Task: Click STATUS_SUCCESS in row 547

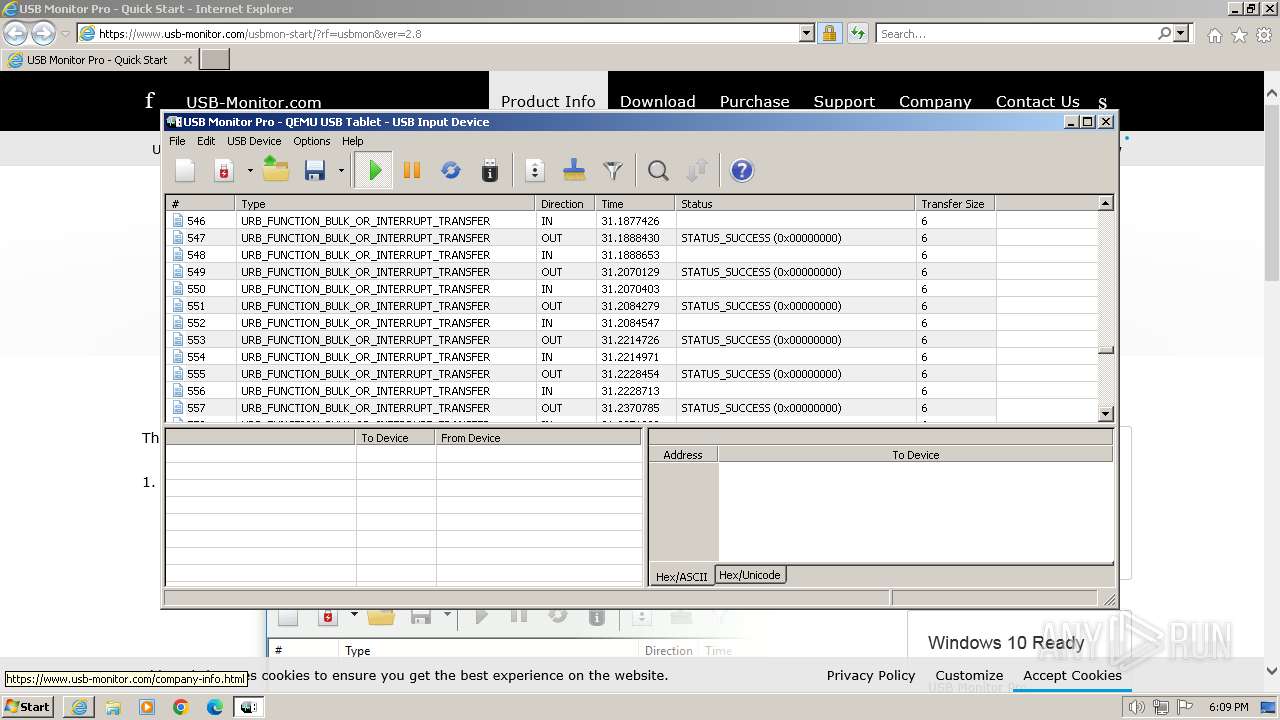Action: (x=761, y=238)
